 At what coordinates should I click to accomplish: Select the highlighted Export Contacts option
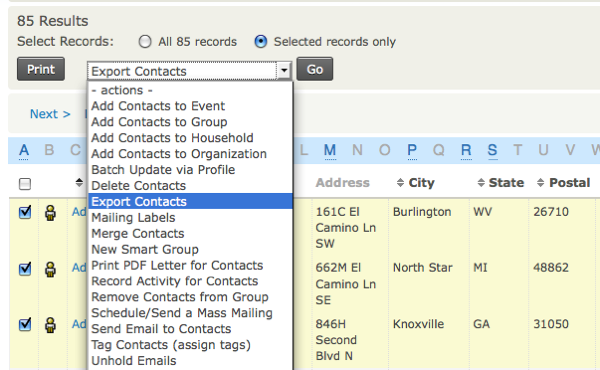191,201
